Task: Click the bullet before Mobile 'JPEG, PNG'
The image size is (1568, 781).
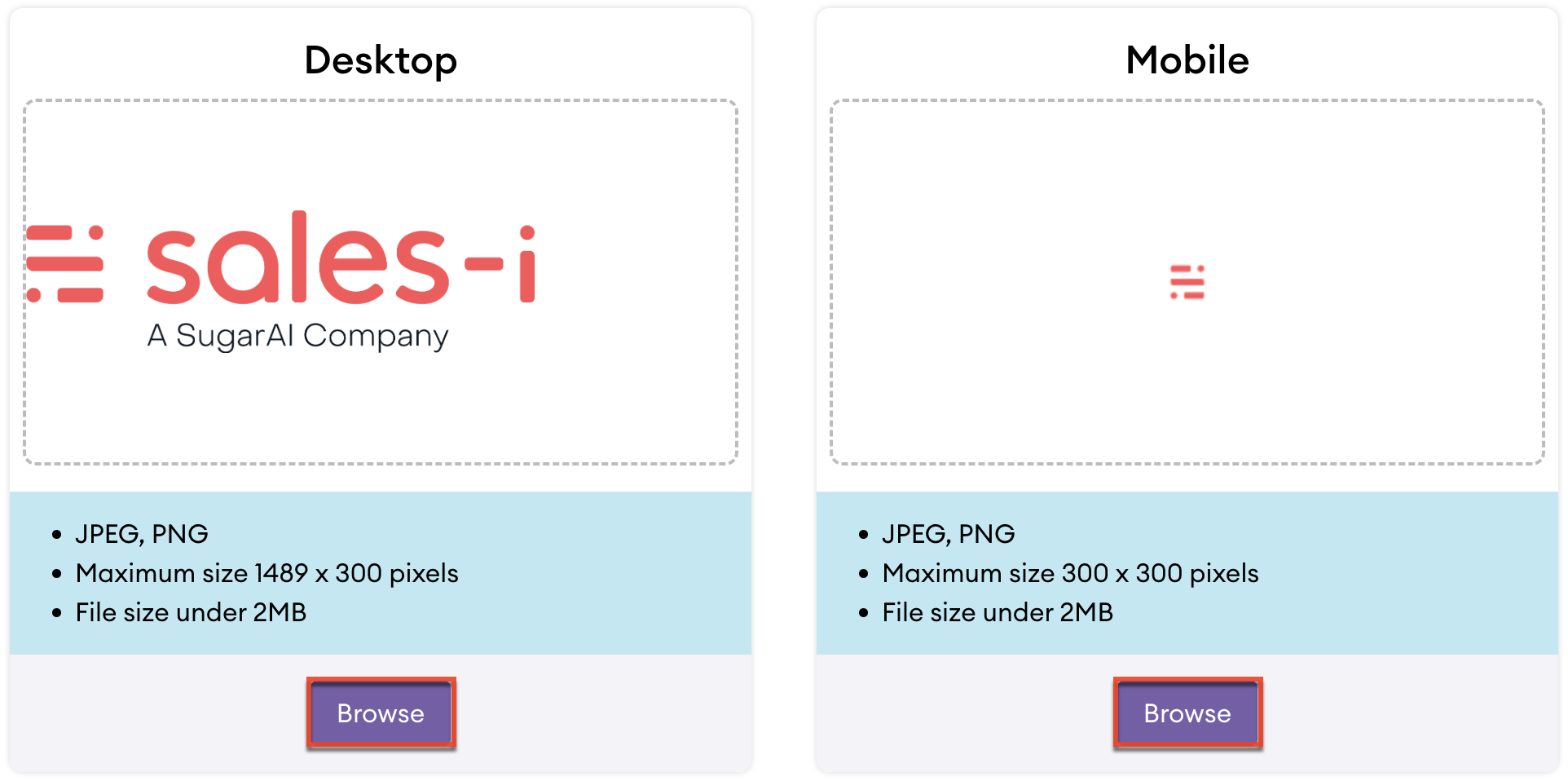Action: (x=863, y=535)
